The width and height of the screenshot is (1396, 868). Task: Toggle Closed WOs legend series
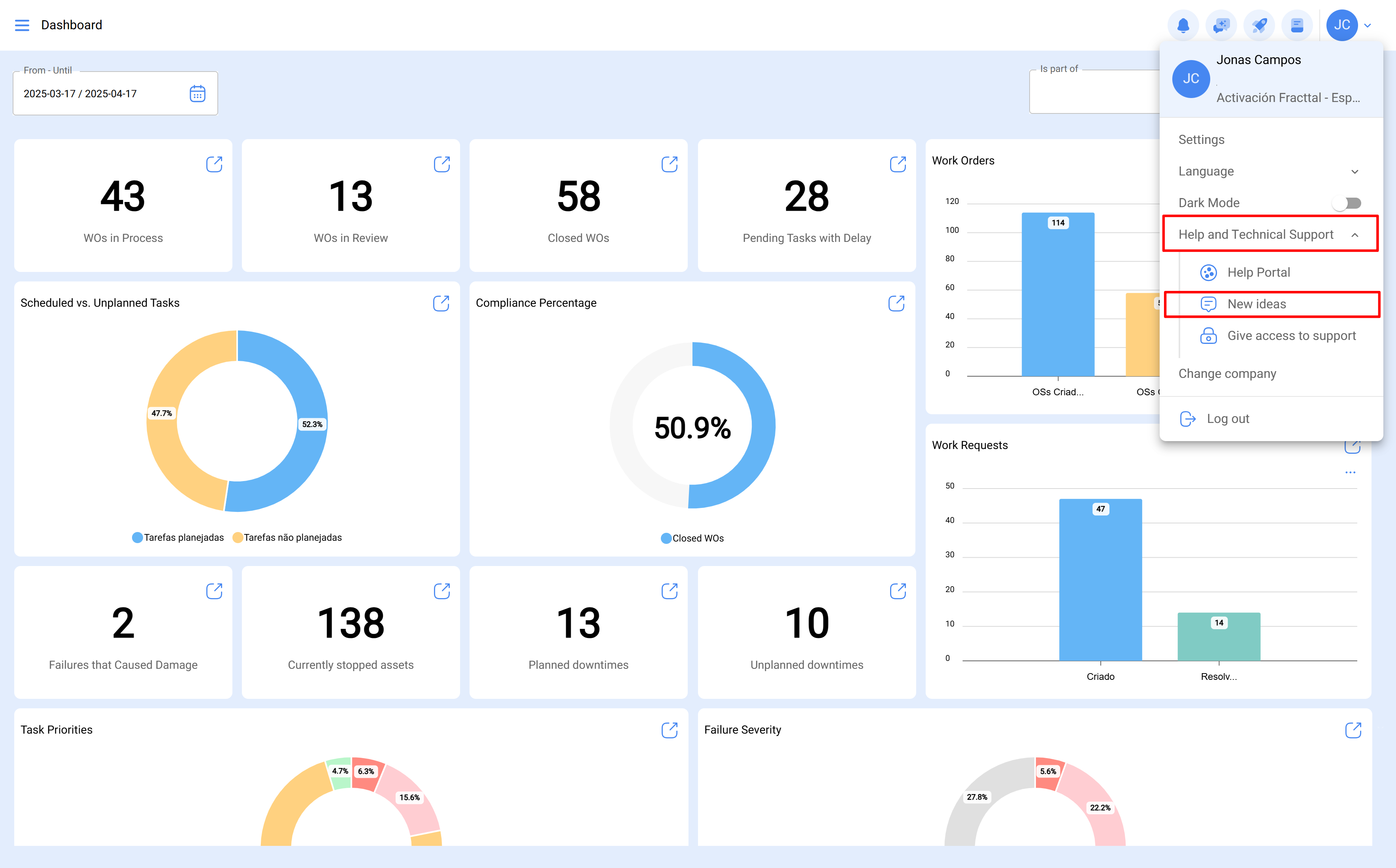(692, 538)
